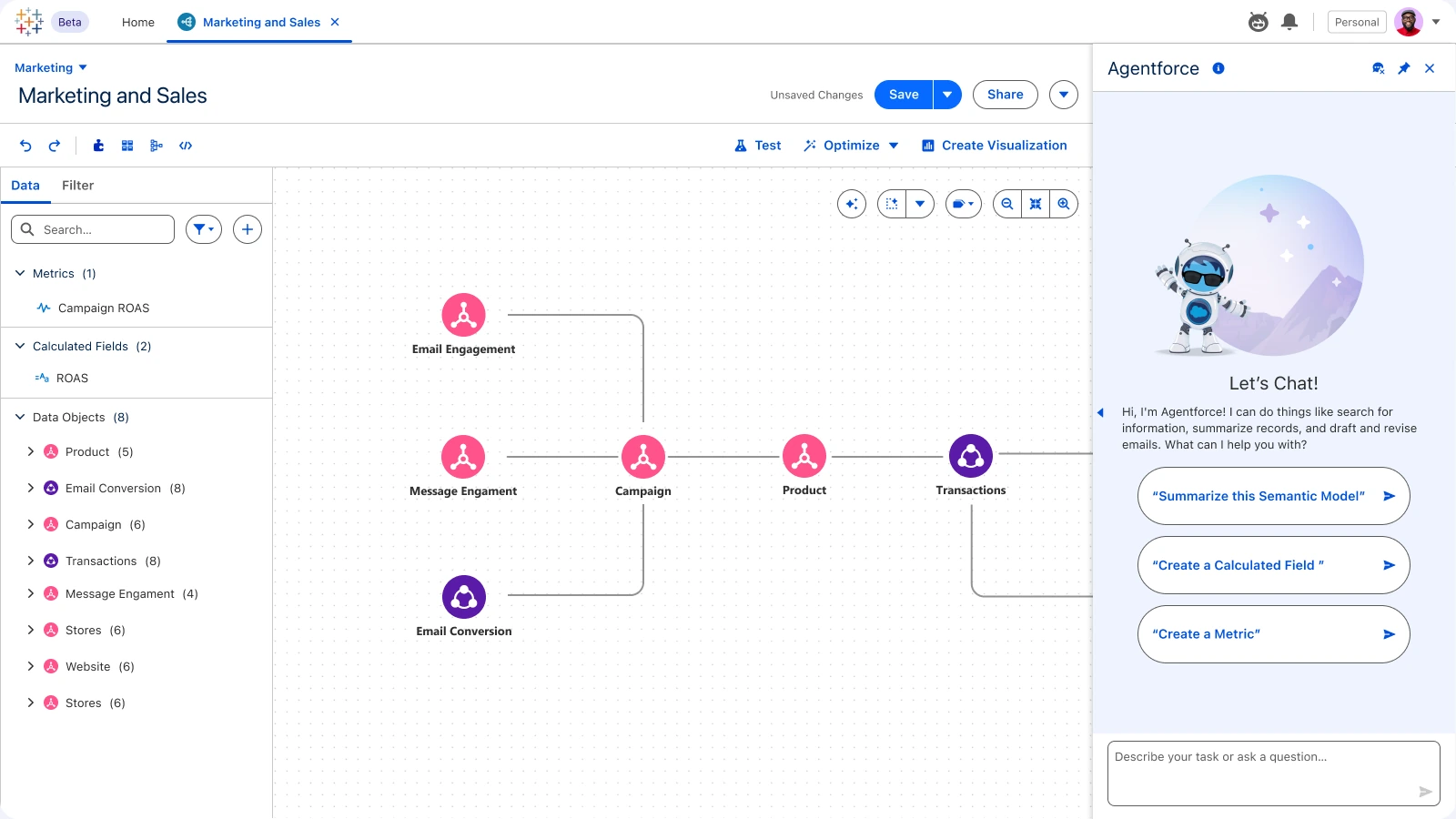
Task: Click the Agentforce astro icon in header
Action: pos(1259,22)
